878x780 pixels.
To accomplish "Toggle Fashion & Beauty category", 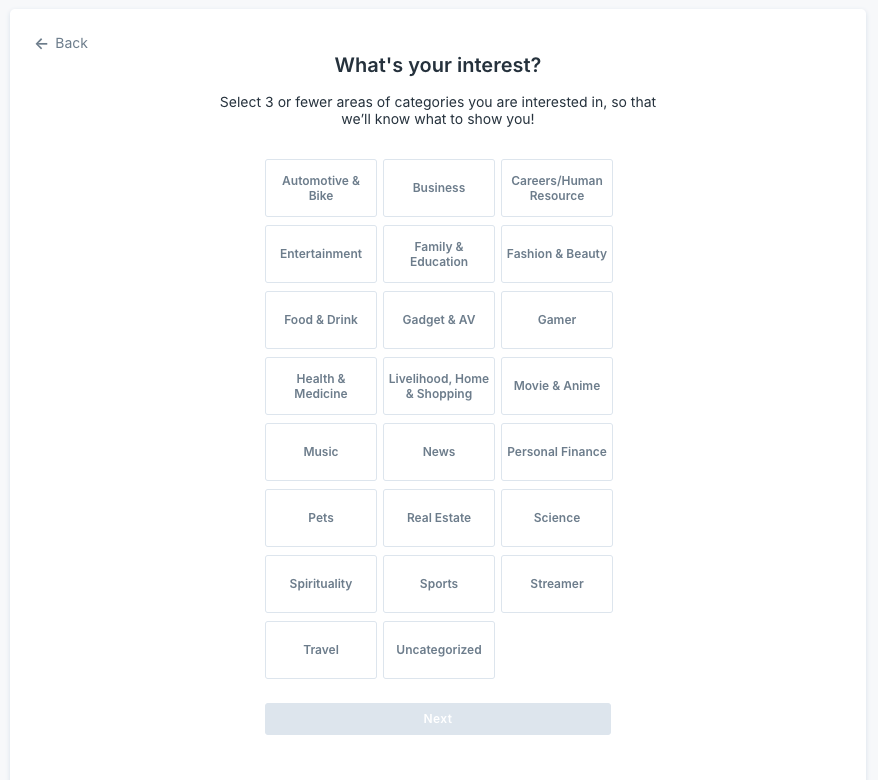I will (x=557, y=254).
